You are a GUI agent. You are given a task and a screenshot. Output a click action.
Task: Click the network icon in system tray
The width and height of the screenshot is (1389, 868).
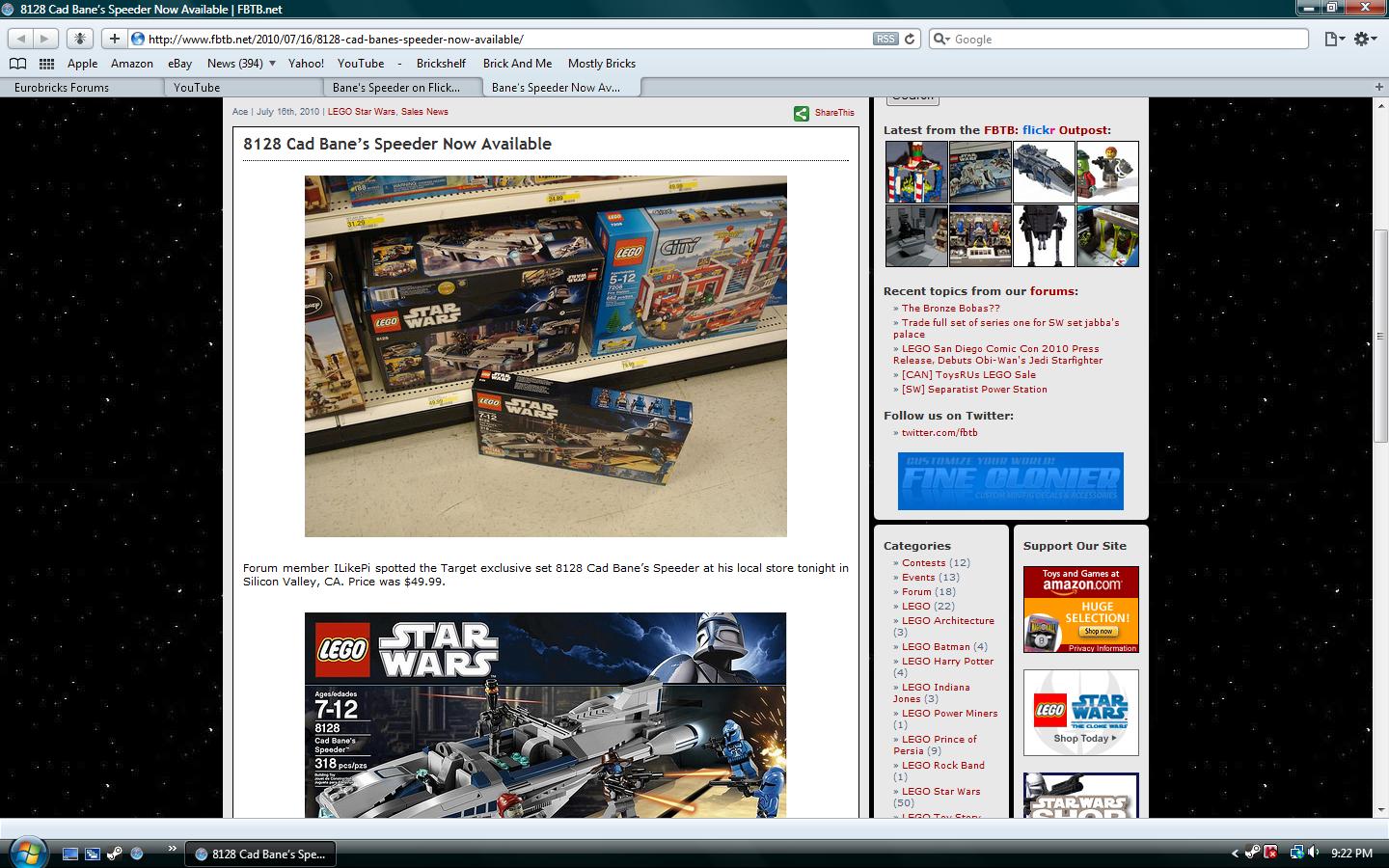(x=1296, y=853)
